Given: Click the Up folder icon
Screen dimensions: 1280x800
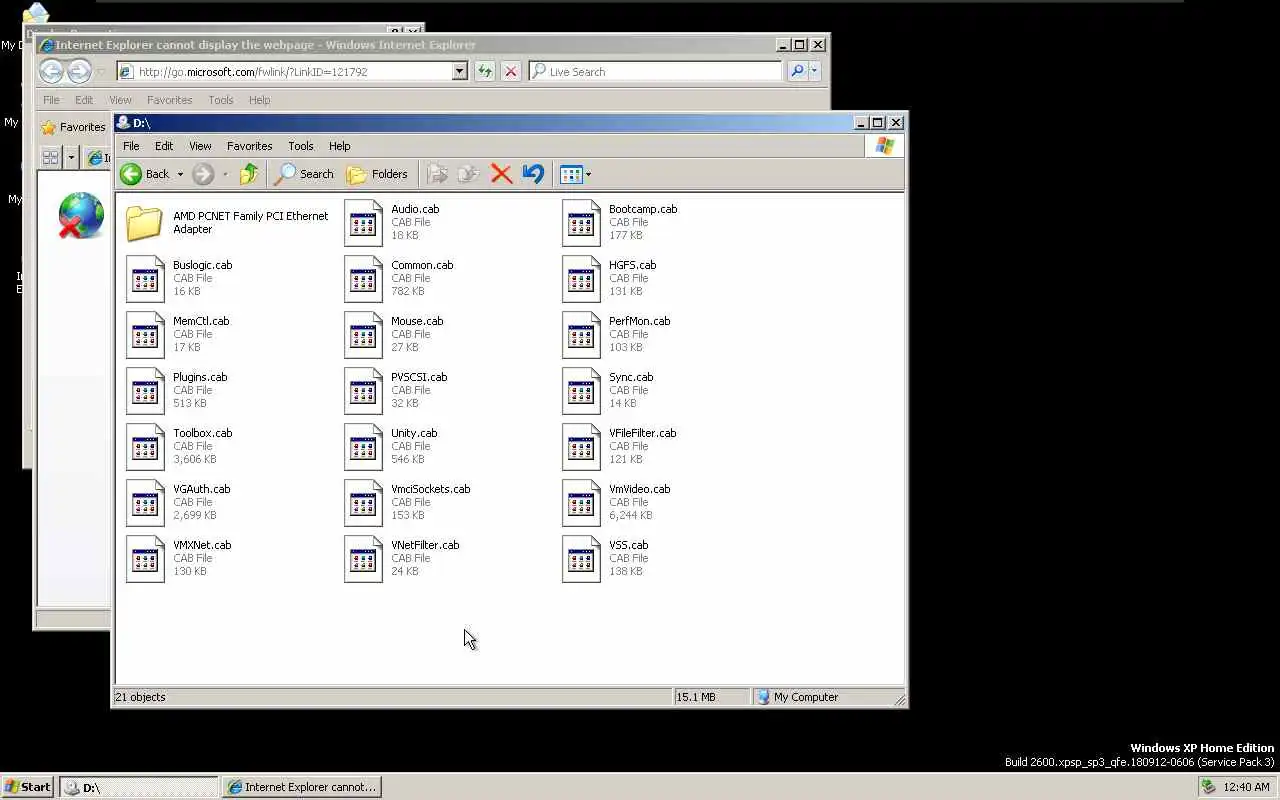Looking at the screenshot, I should pyautogui.click(x=249, y=174).
